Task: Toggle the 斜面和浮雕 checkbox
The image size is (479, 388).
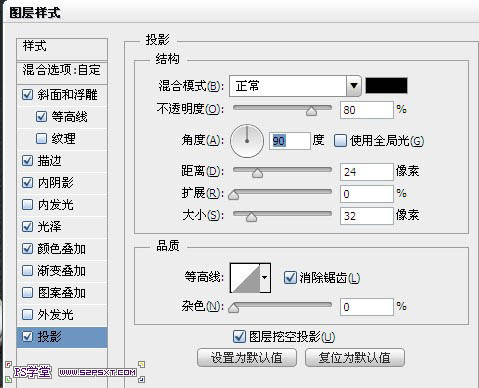Action: click(x=27, y=95)
